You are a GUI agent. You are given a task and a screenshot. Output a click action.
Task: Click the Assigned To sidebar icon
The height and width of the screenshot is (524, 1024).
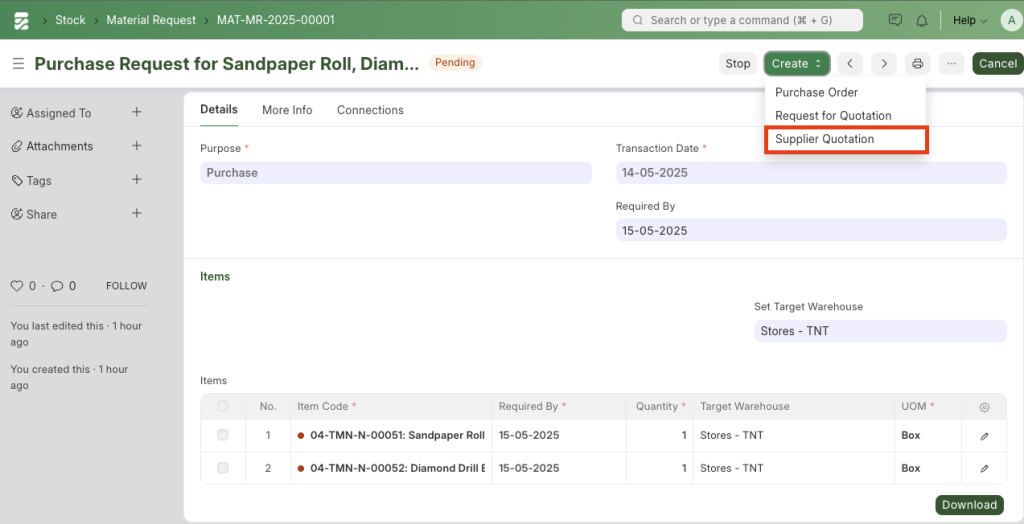[x=17, y=112]
